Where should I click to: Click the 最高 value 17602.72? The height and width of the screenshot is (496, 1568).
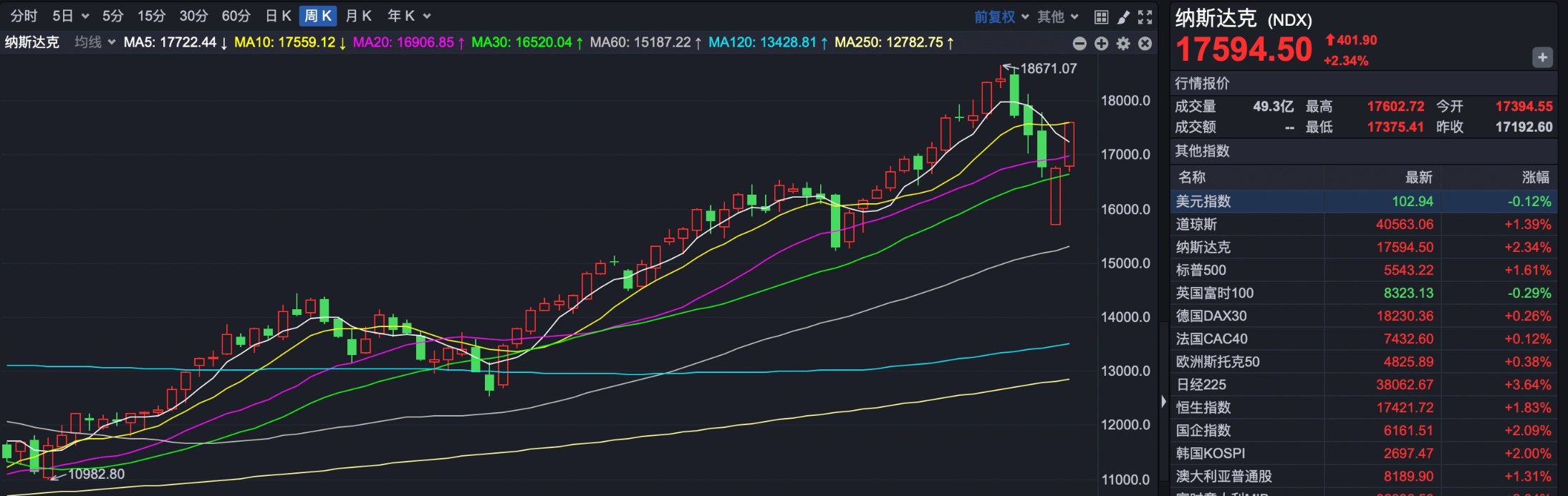[x=1395, y=107]
